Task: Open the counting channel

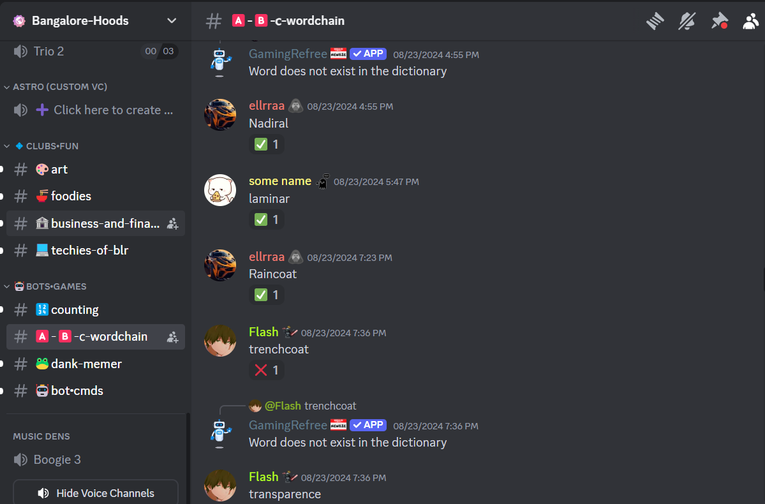Action: 96,310
